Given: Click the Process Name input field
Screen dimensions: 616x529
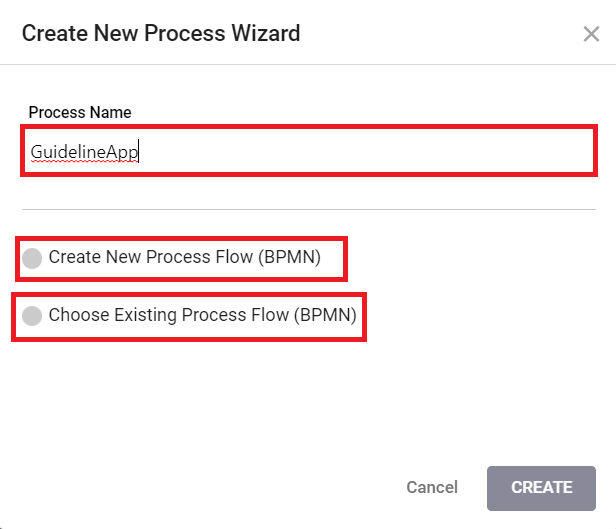Looking at the screenshot, I should 309,151.
